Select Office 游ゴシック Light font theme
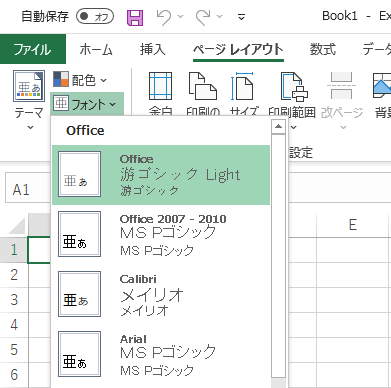Screen dimensions: 391x388 pyautogui.click(x=161, y=175)
